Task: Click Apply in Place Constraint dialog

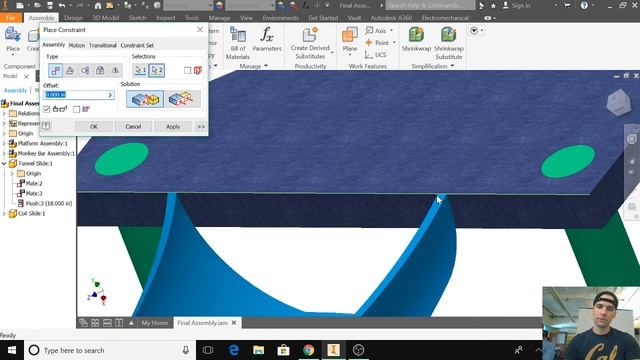Action: (173, 127)
